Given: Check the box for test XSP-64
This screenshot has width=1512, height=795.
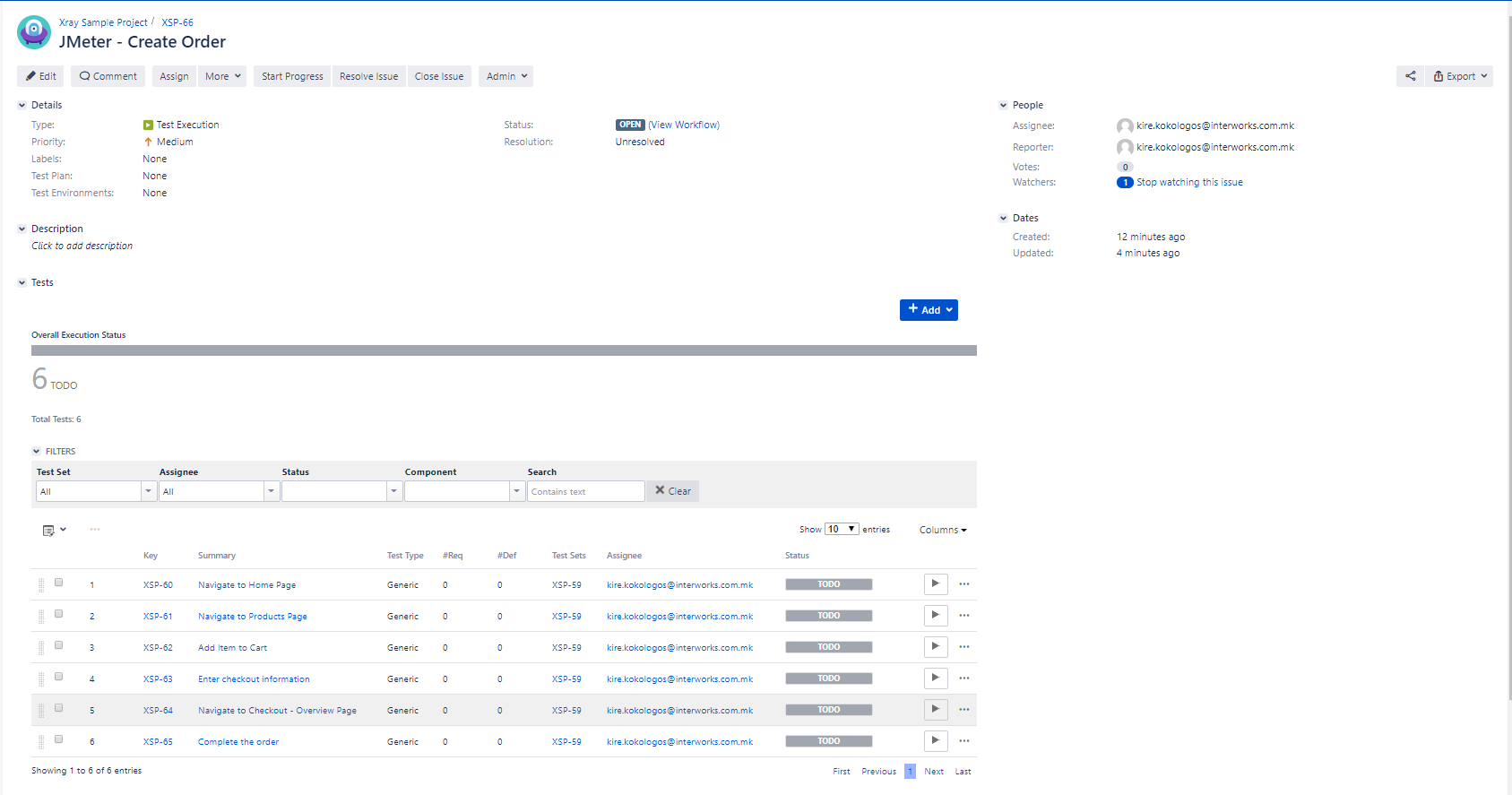Looking at the screenshot, I should tap(59, 708).
